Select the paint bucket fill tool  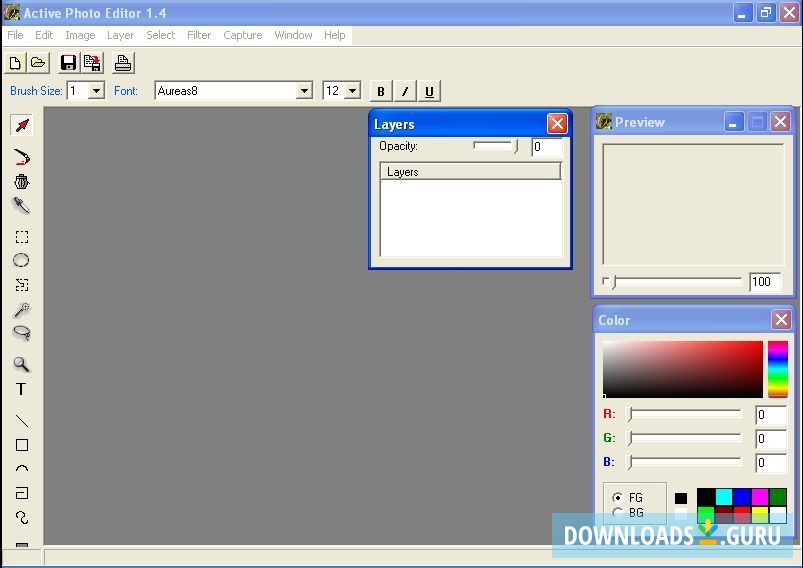22,181
